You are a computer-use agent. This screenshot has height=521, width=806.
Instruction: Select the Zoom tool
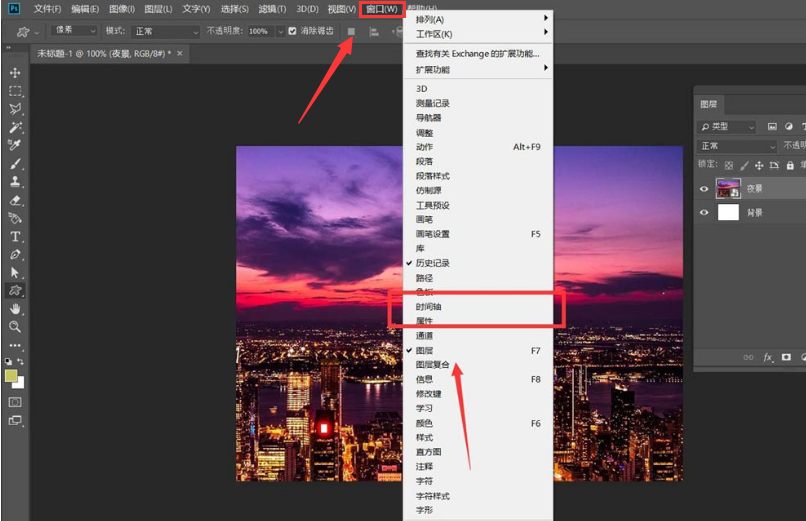(x=15, y=327)
